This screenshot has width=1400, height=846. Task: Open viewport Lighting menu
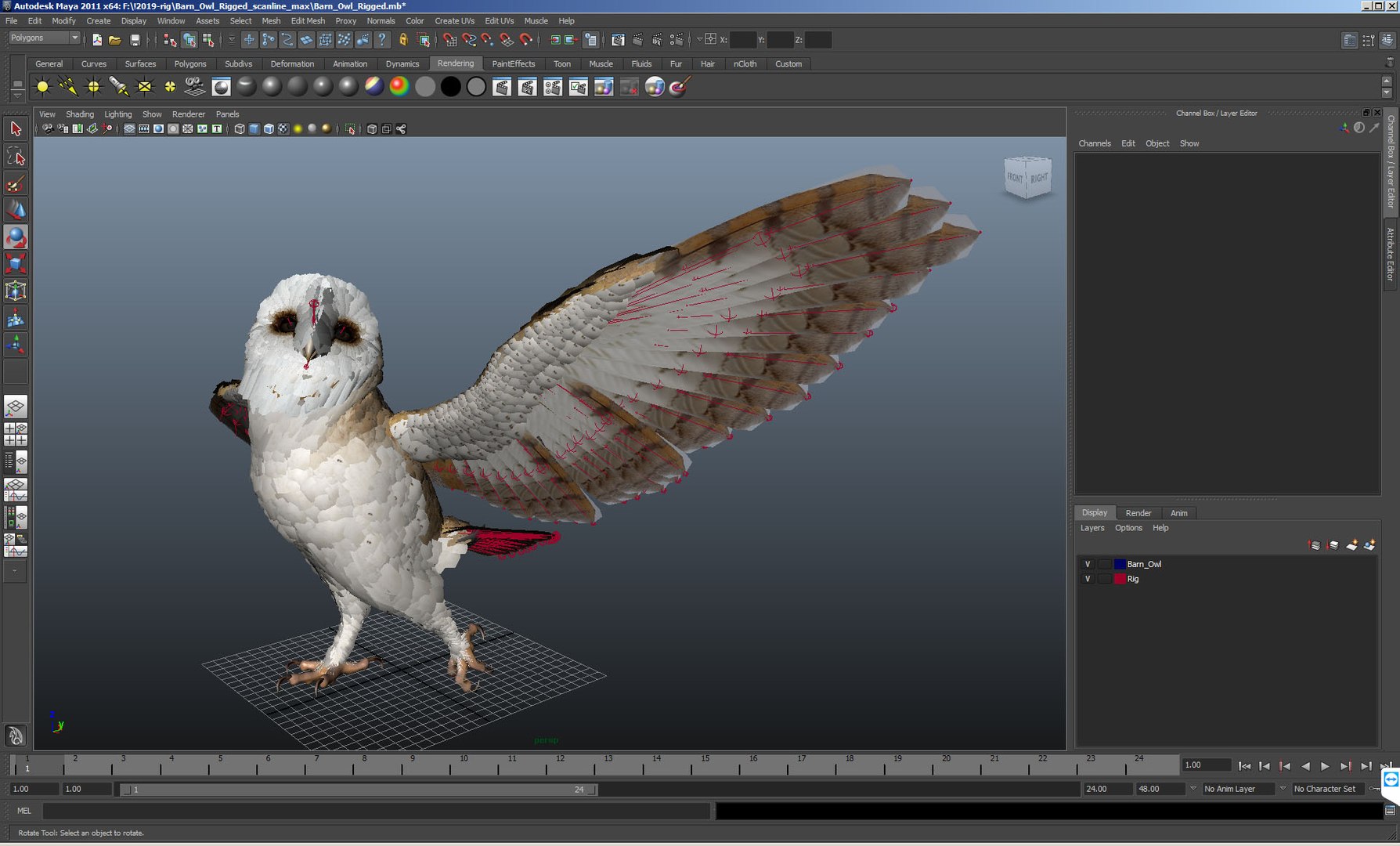118,114
